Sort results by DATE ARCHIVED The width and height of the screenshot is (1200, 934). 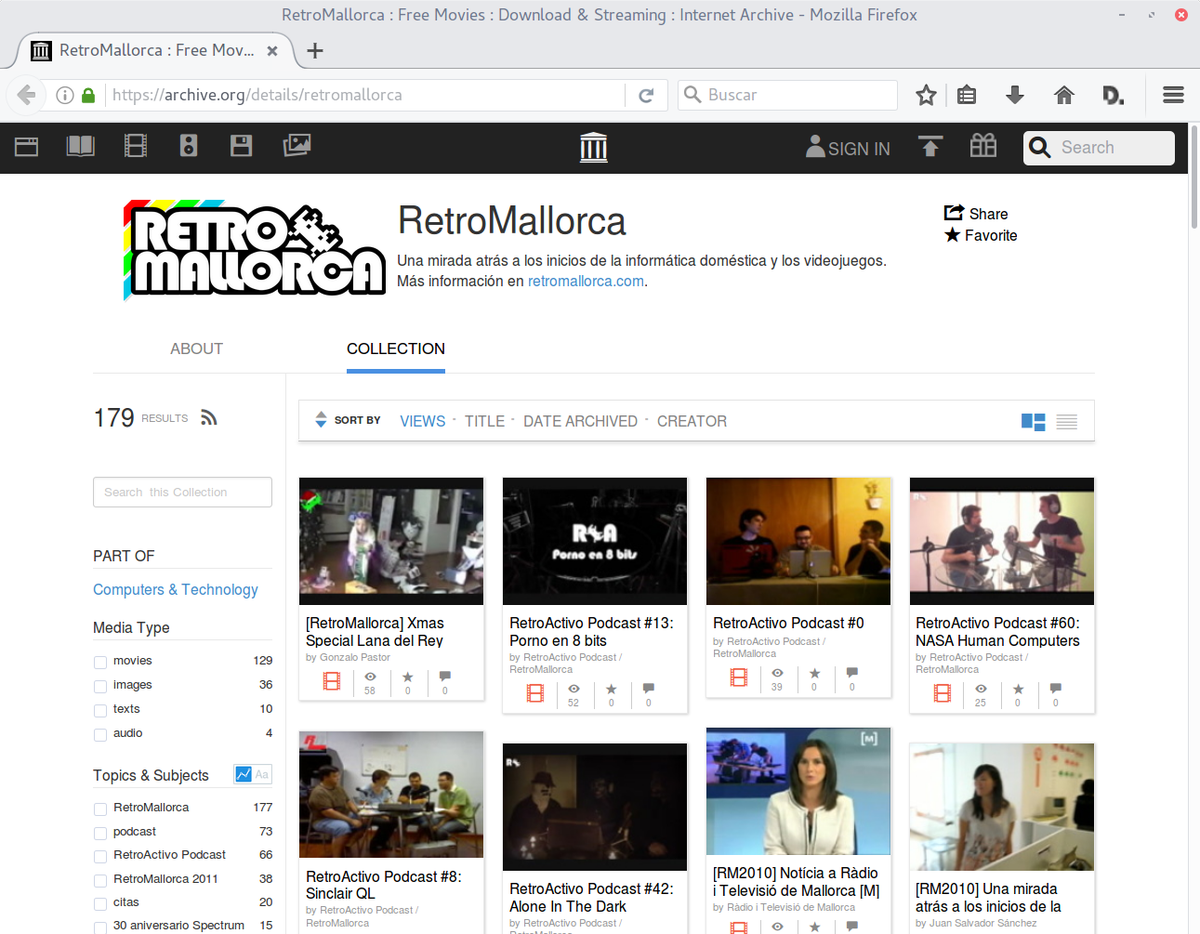[x=580, y=421]
